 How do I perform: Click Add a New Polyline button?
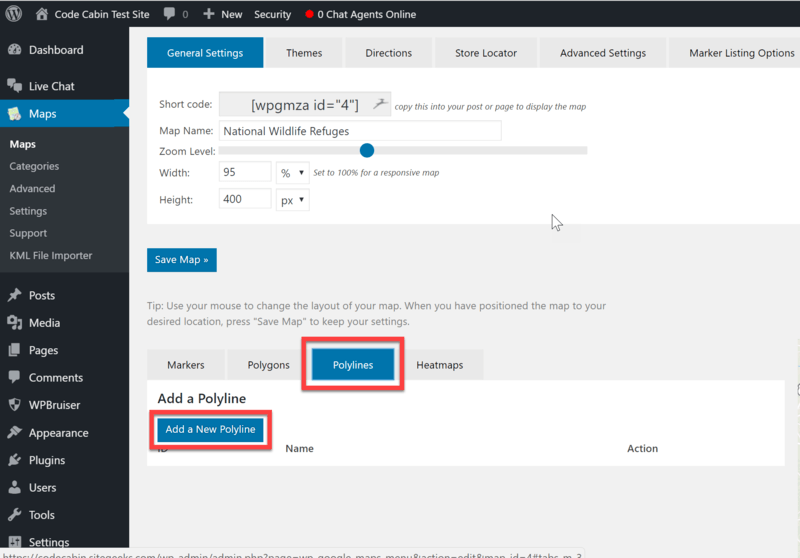click(x=210, y=429)
